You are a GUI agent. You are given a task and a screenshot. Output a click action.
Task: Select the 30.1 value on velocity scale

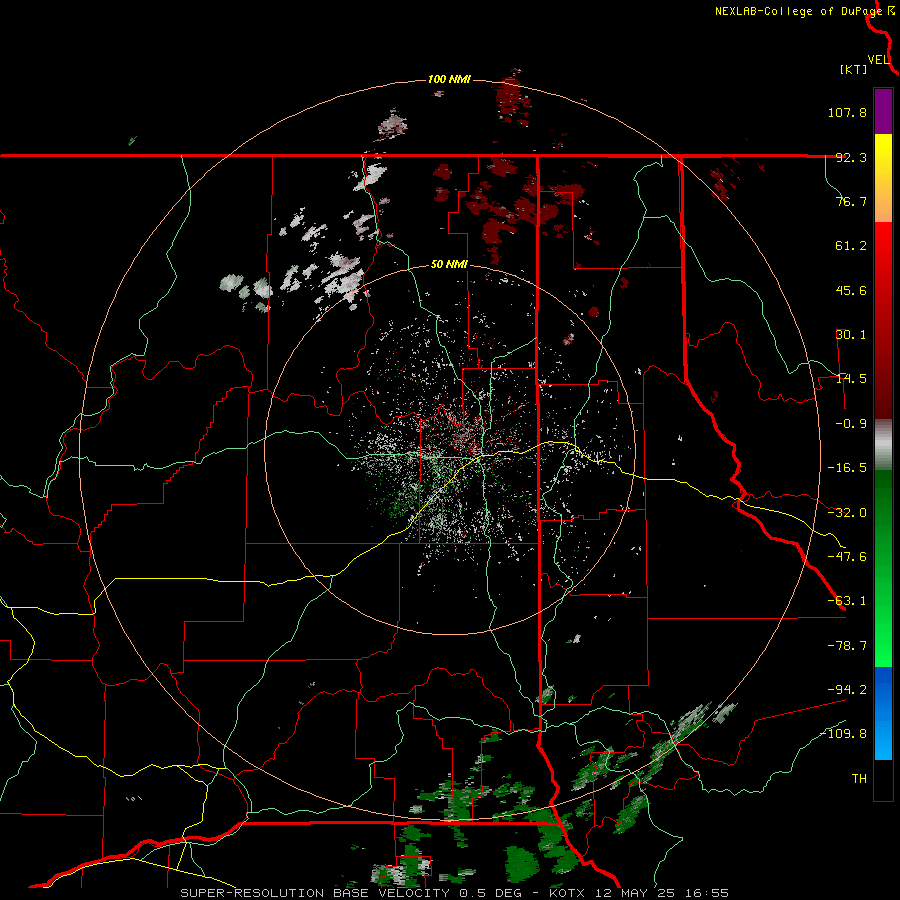pos(851,335)
